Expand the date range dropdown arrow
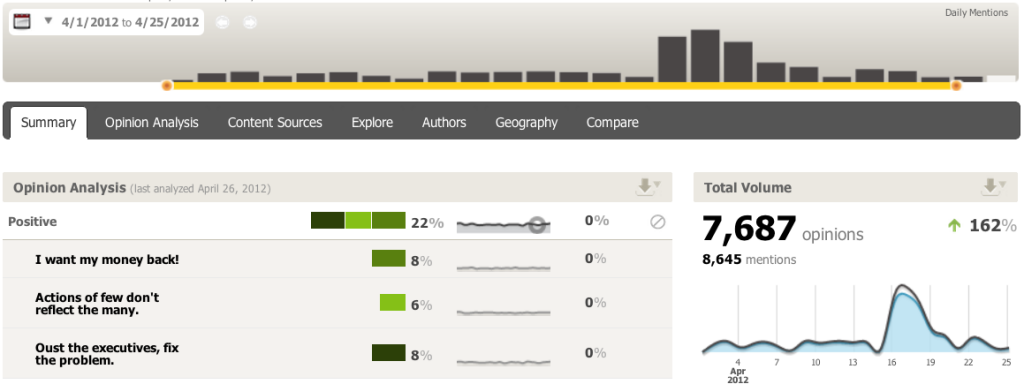Viewport: 1024px width, 384px height. coord(48,21)
